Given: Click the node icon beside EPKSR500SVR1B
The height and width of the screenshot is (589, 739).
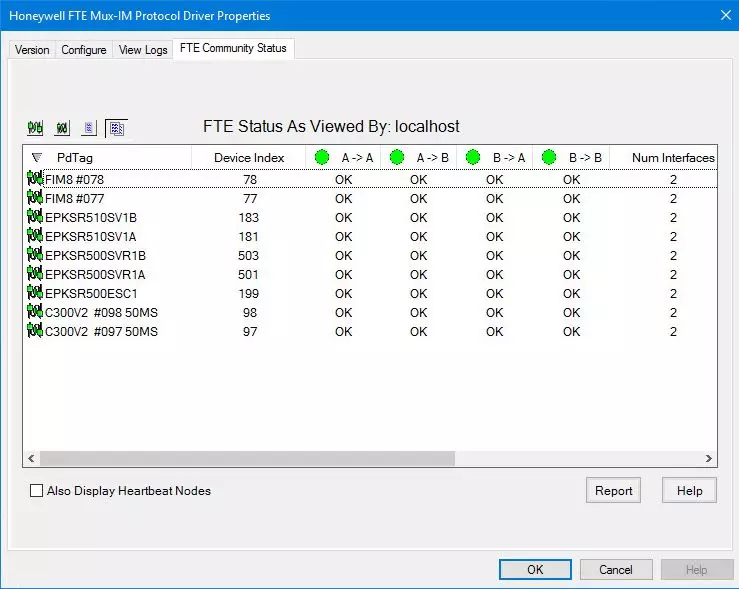Looking at the screenshot, I should (x=35, y=255).
